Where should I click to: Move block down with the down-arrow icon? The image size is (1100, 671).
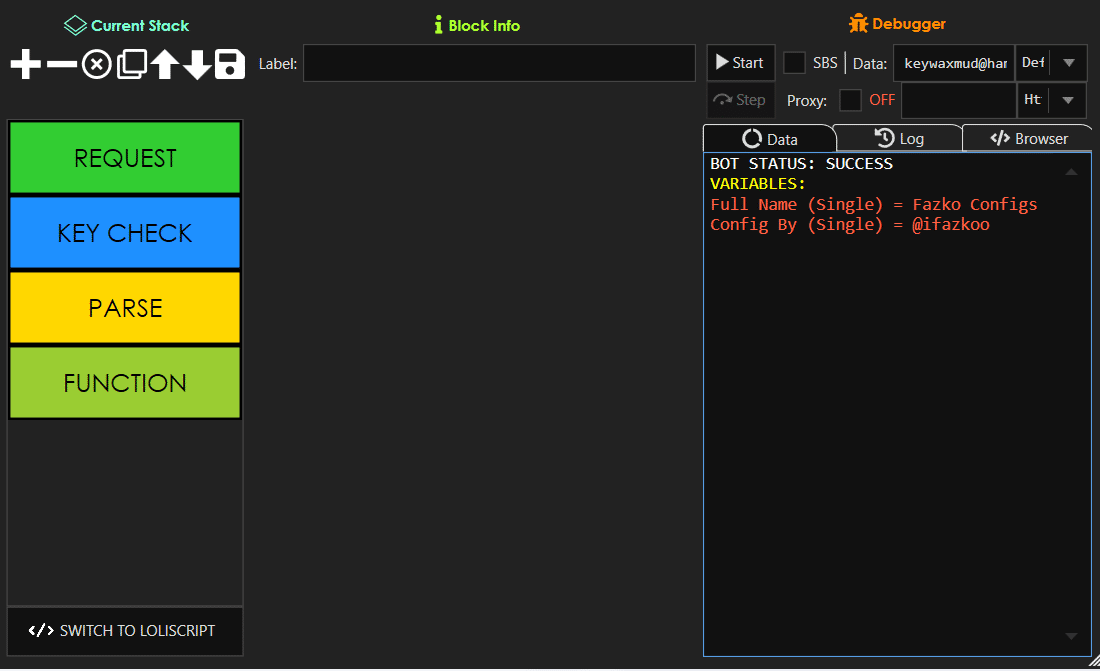coord(197,63)
